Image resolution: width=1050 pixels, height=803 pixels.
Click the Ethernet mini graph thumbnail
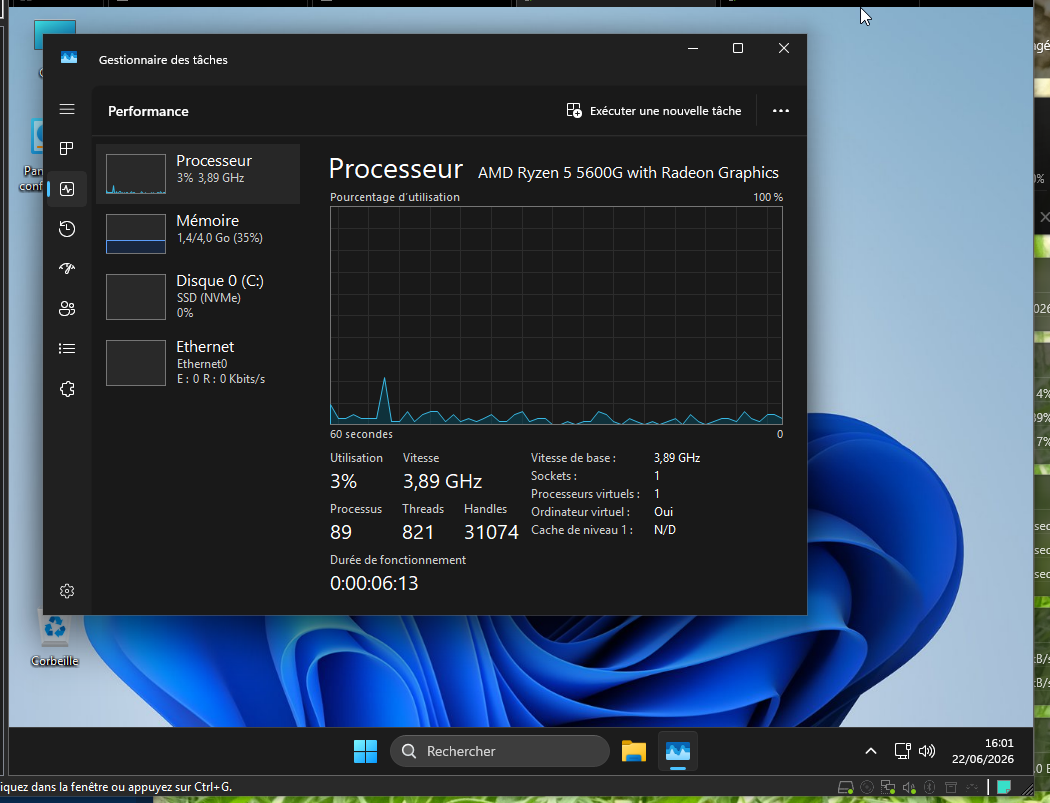pos(136,363)
